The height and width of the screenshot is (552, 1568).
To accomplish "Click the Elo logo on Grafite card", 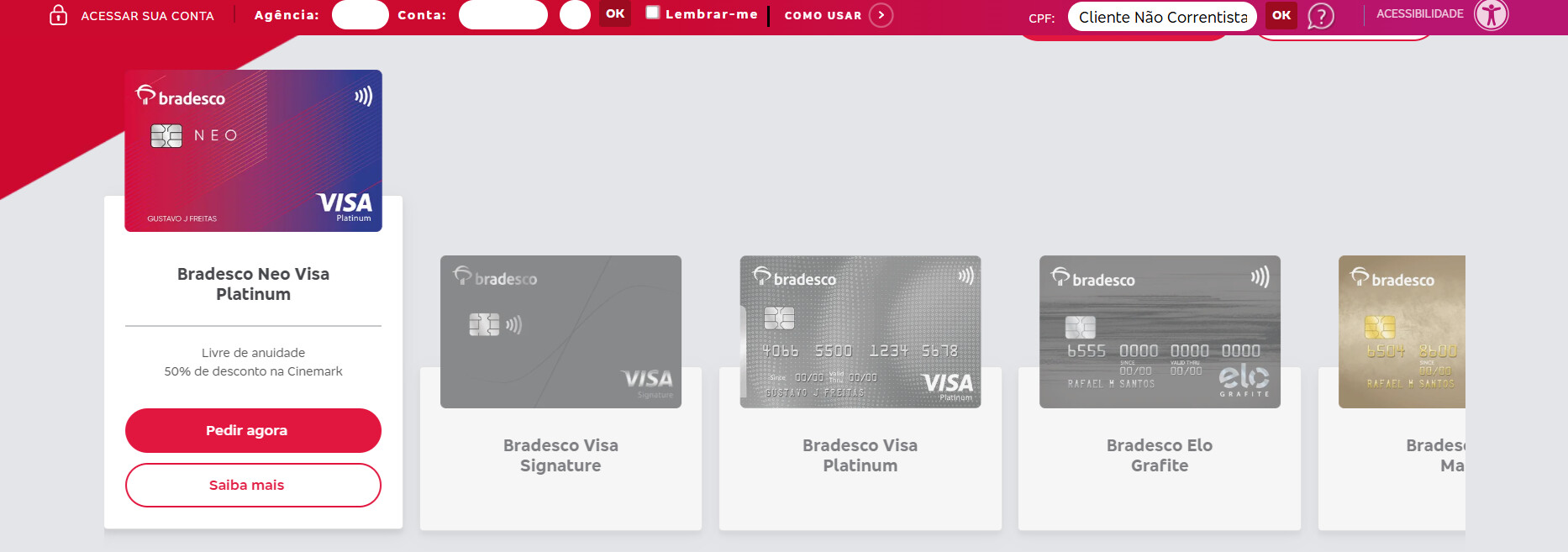I will click(x=1244, y=378).
